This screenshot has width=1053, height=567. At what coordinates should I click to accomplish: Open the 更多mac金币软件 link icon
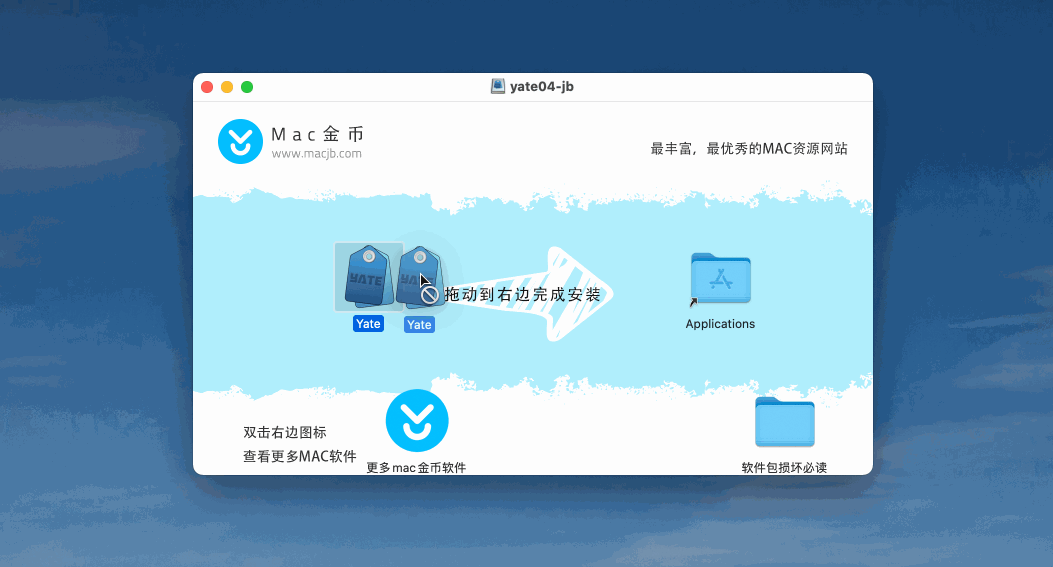click(x=417, y=421)
